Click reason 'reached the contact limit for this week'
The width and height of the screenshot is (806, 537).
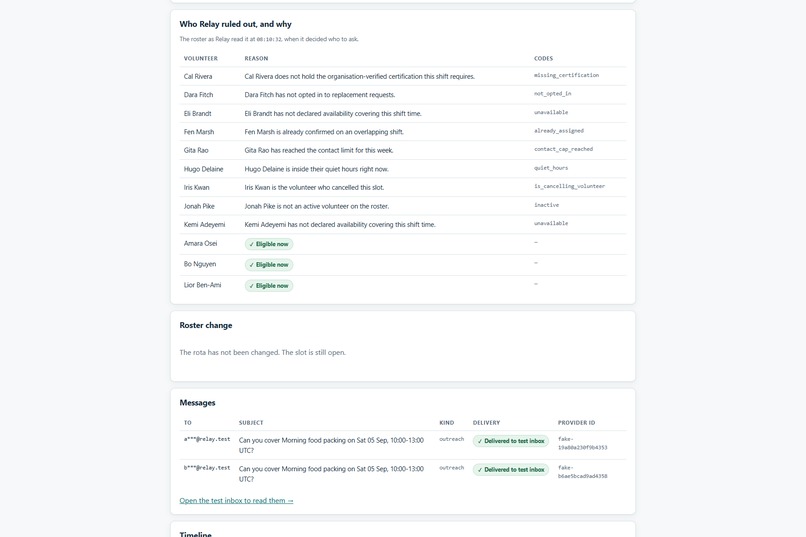coord(319,151)
